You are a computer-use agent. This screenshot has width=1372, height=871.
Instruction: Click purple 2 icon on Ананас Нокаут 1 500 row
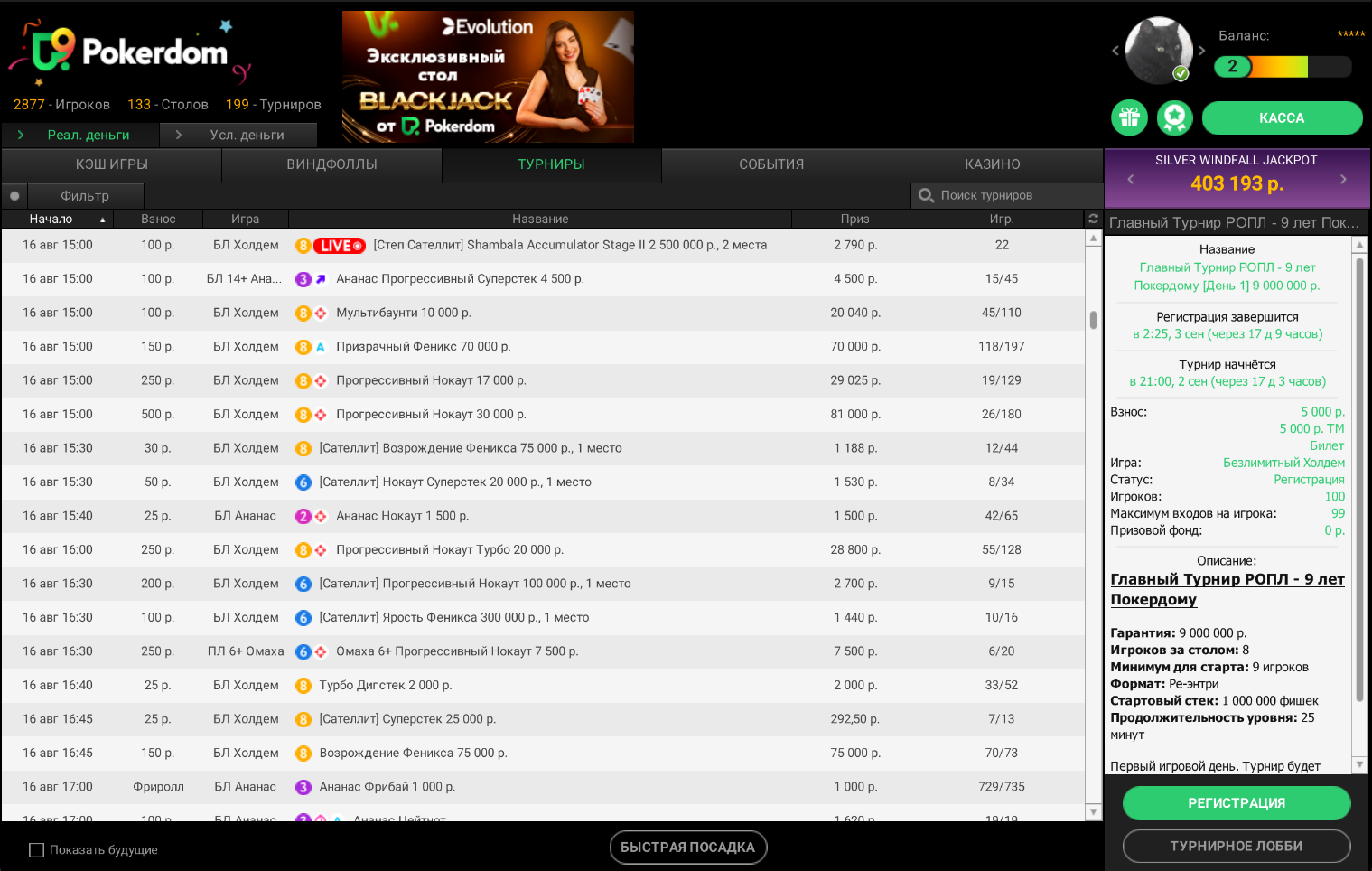[303, 517]
